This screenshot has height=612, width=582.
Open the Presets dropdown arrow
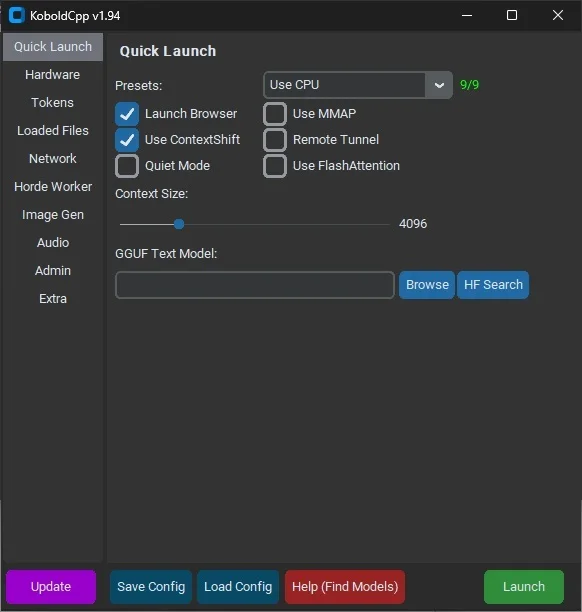coord(439,85)
